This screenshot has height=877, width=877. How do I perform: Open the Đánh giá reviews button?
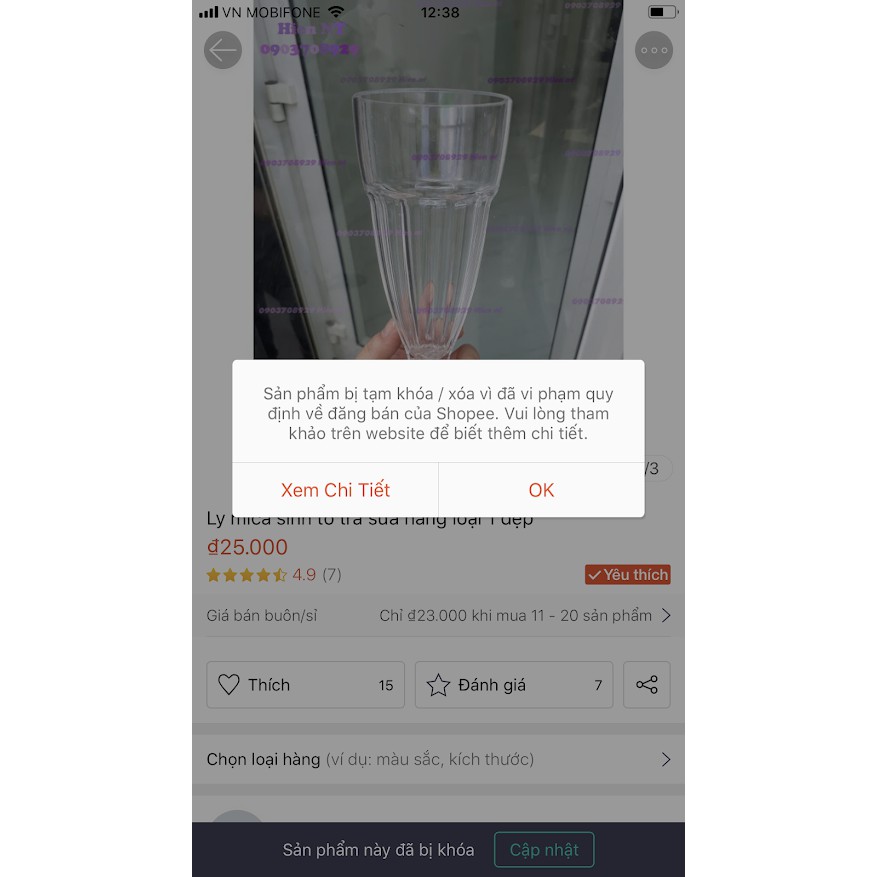[514, 685]
